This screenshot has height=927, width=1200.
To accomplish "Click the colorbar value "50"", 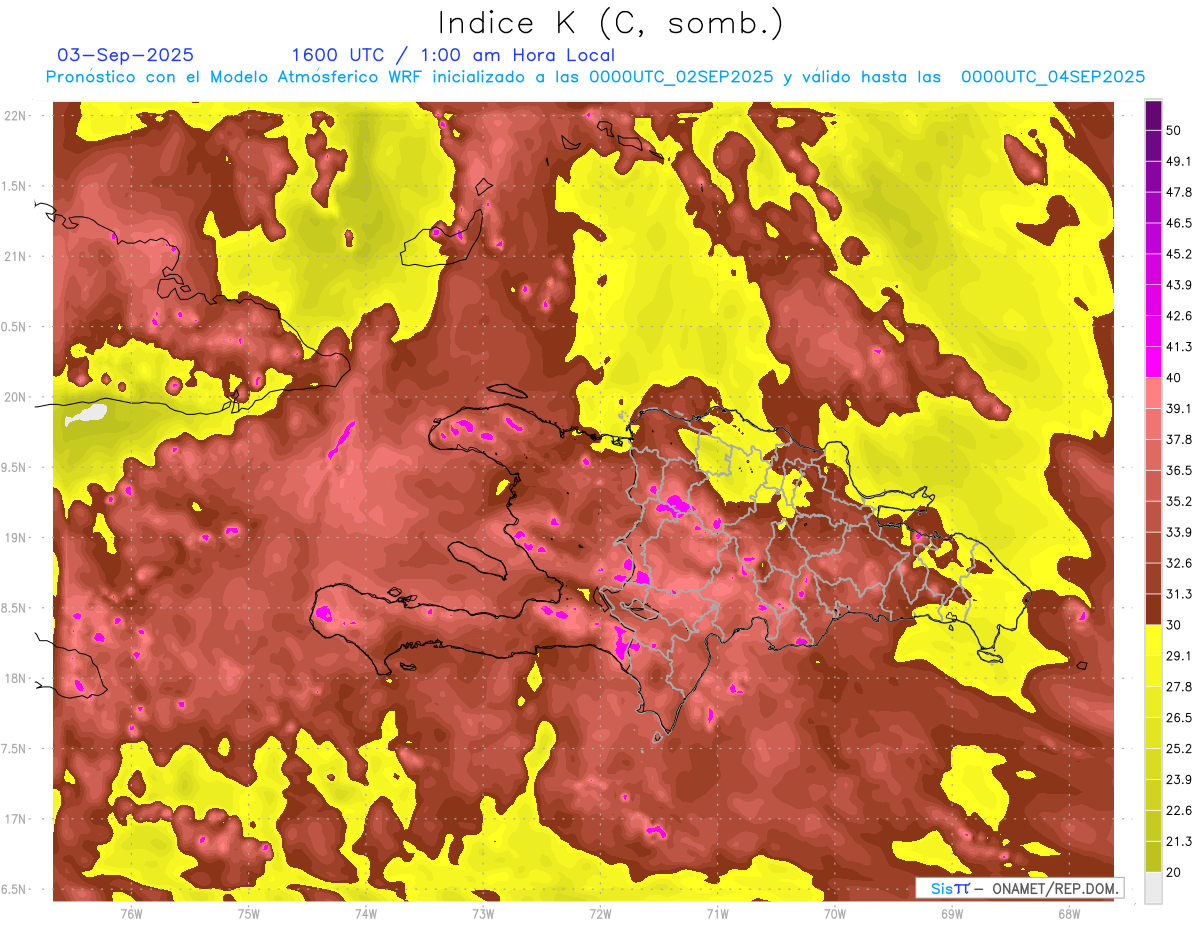I will 1173,130.
